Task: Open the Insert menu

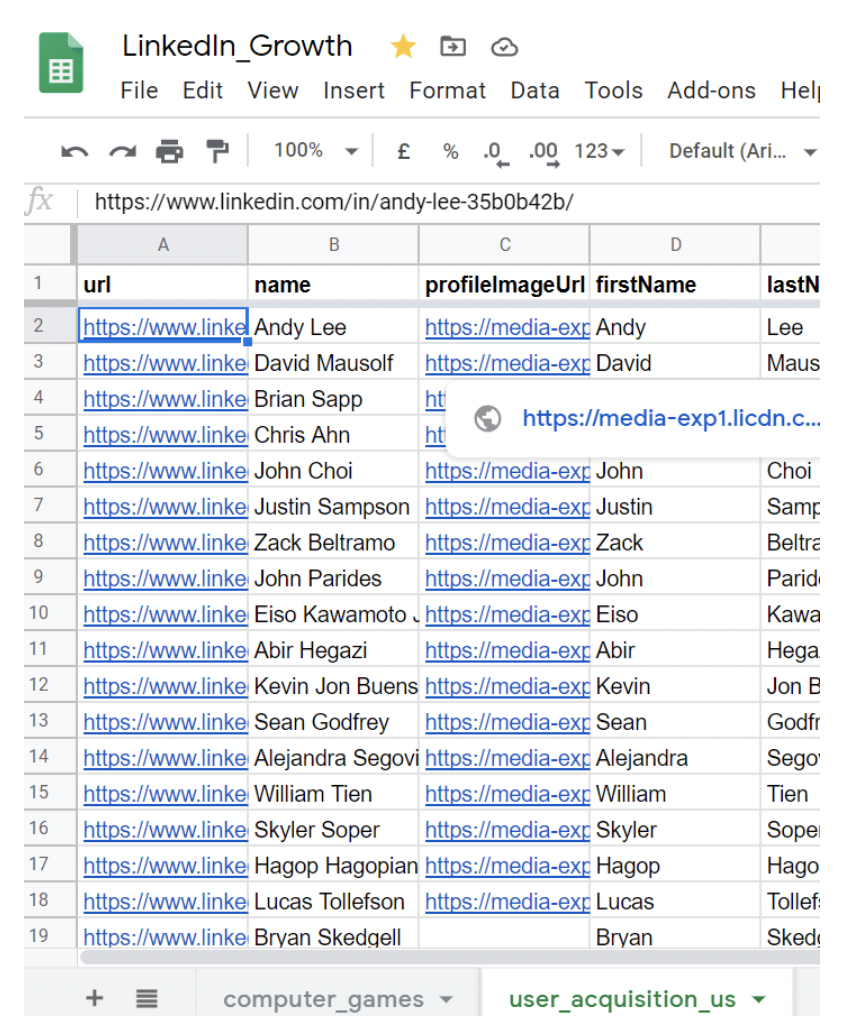Action: (354, 90)
